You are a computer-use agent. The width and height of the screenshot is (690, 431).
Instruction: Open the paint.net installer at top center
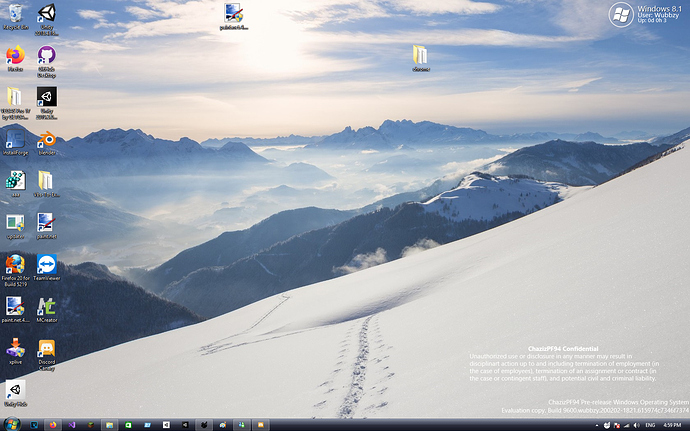click(234, 17)
